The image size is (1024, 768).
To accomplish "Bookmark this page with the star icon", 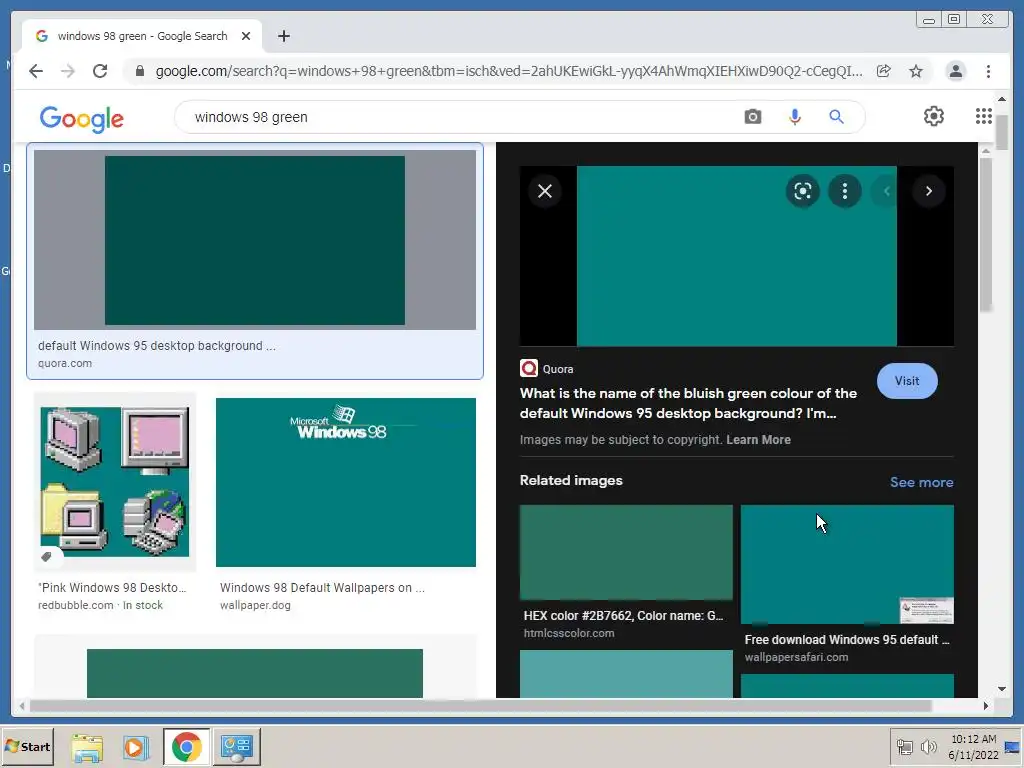I will tap(916, 71).
